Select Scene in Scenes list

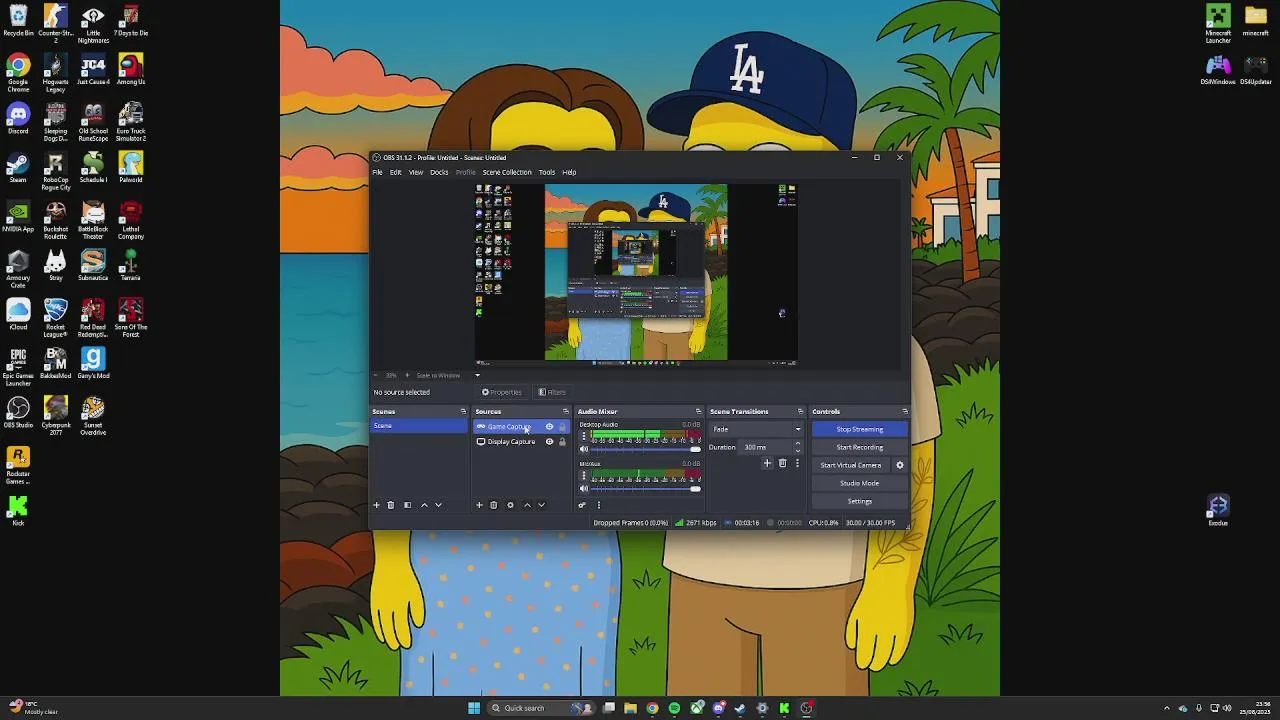point(419,426)
